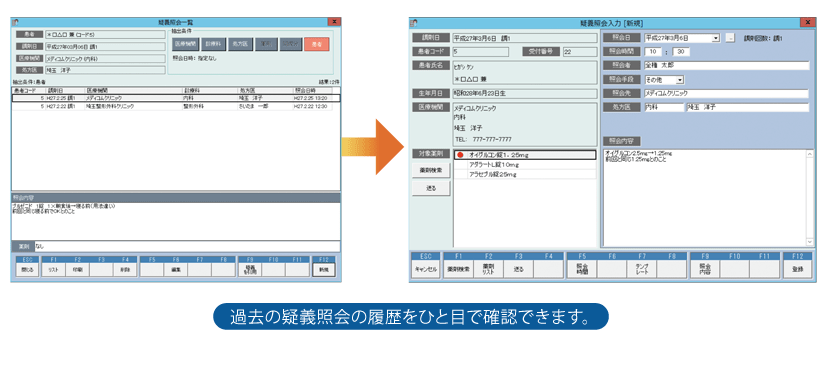Sort the list by 診療科 column header
The height and width of the screenshot is (370, 826).
pos(210,90)
